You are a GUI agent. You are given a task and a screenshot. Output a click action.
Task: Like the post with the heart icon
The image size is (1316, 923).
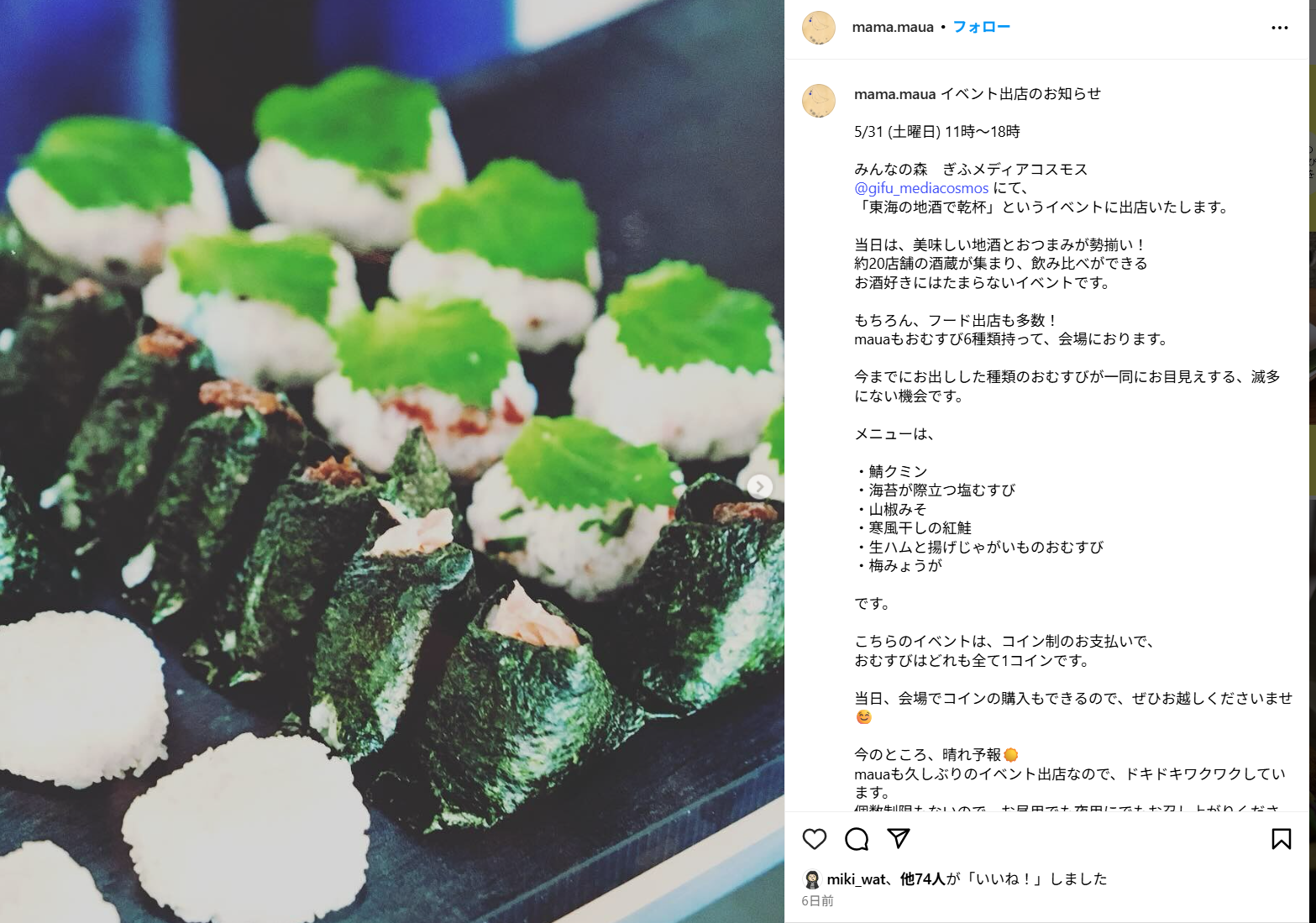point(815,838)
